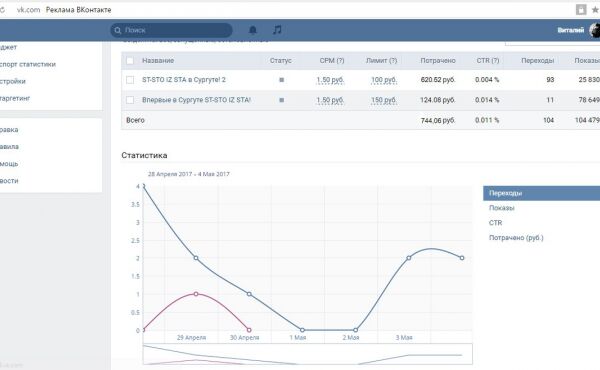Sort table by CPM (?) column
600x370 pixels.
click(332, 60)
